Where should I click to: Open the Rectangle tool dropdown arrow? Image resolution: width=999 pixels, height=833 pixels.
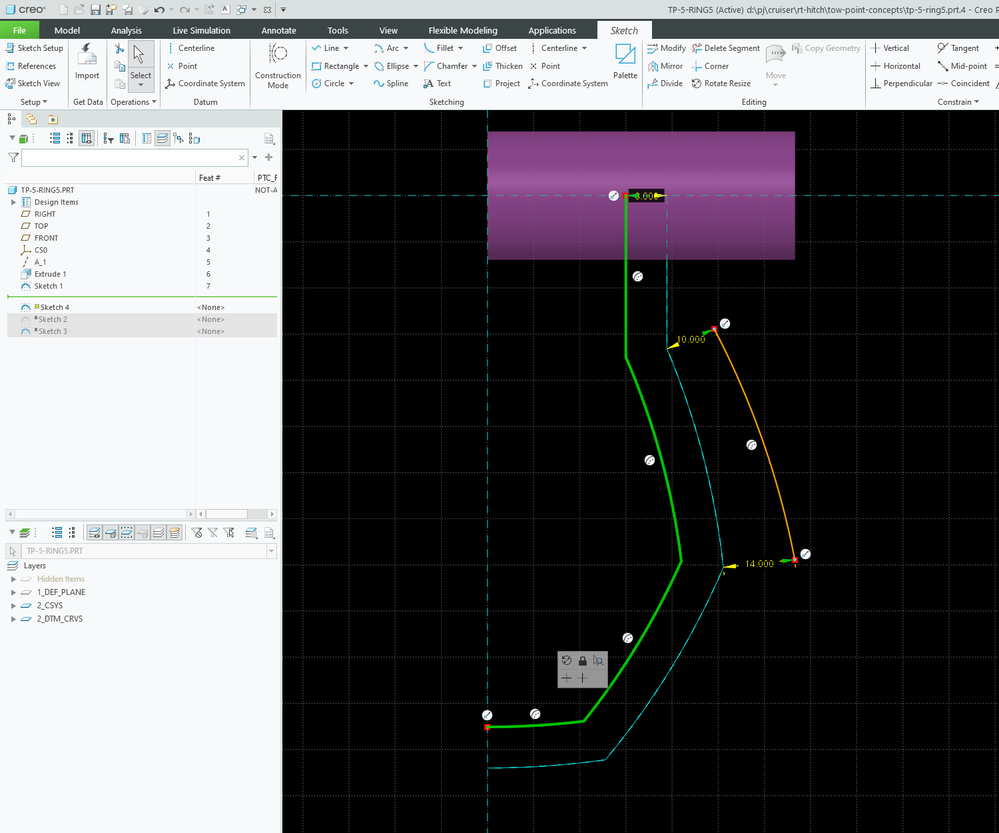[x=366, y=66]
